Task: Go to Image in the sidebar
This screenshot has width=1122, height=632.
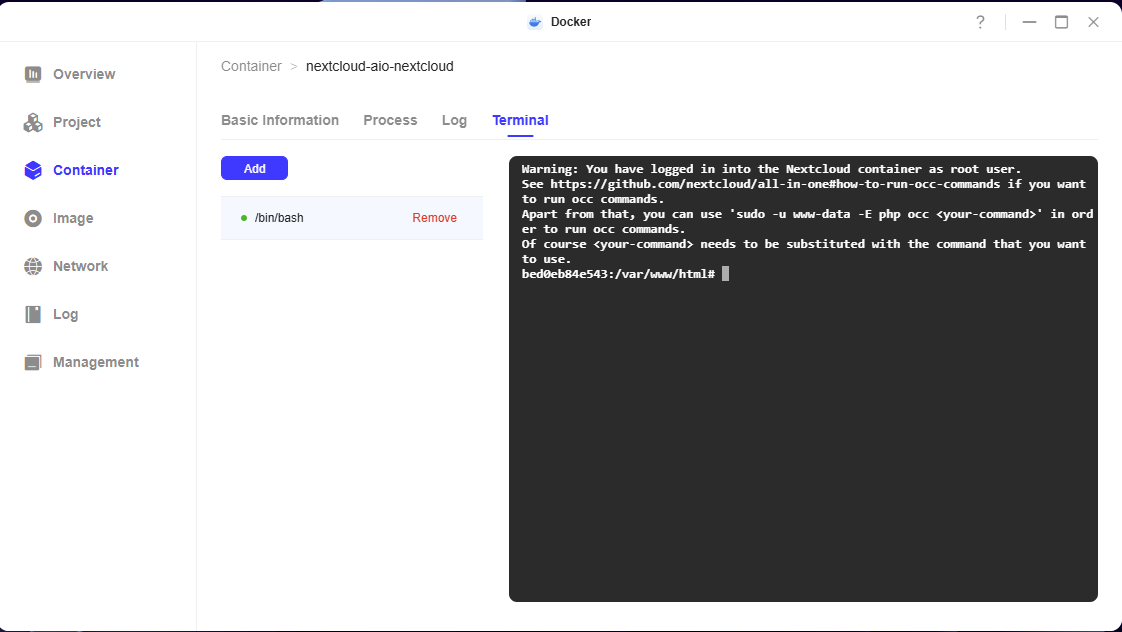Action: [73, 218]
